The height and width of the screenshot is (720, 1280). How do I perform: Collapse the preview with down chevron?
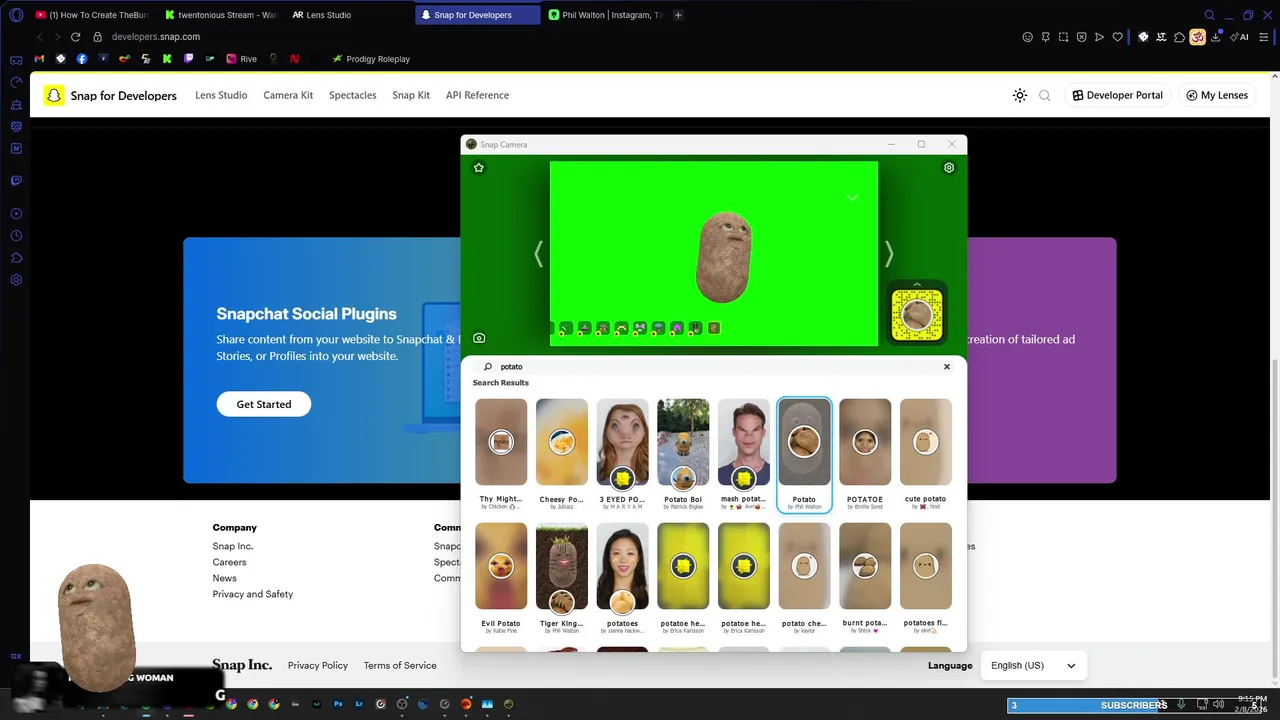point(852,198)
